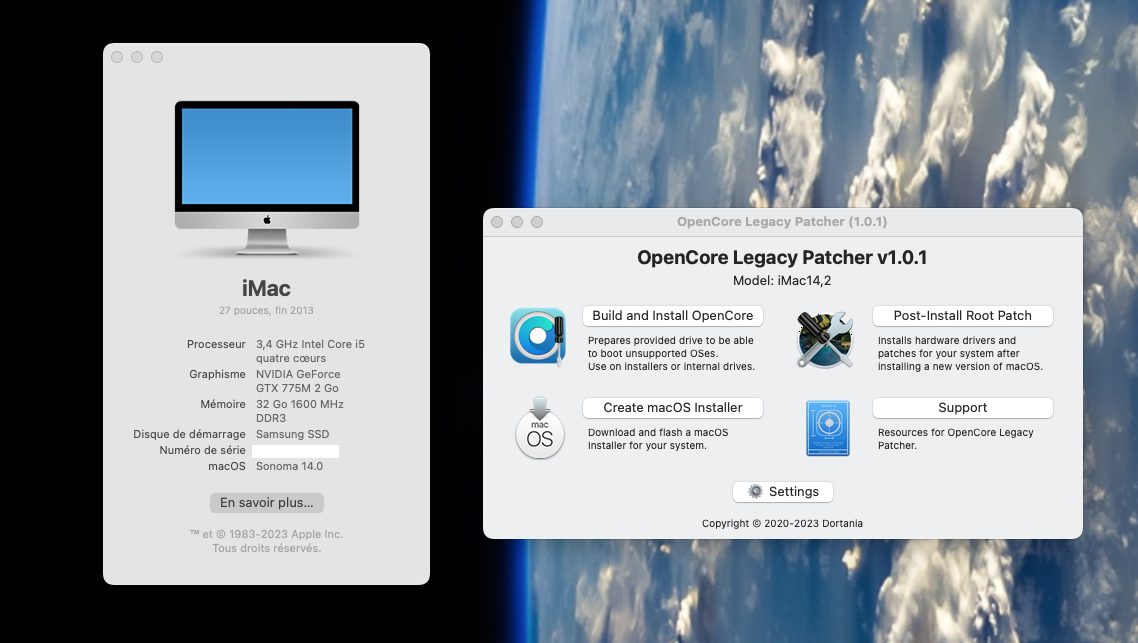Image resolution: width=1138 pixels, height=643 pixels.
Task: Click "Prepares provided drive to be able" line
Action: coord(671,340)
